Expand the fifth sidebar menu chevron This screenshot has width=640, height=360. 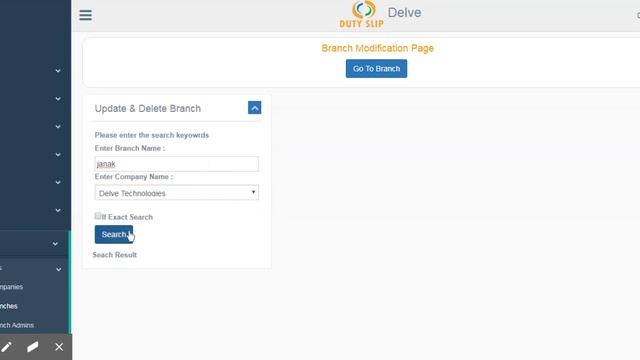(58, 182)
